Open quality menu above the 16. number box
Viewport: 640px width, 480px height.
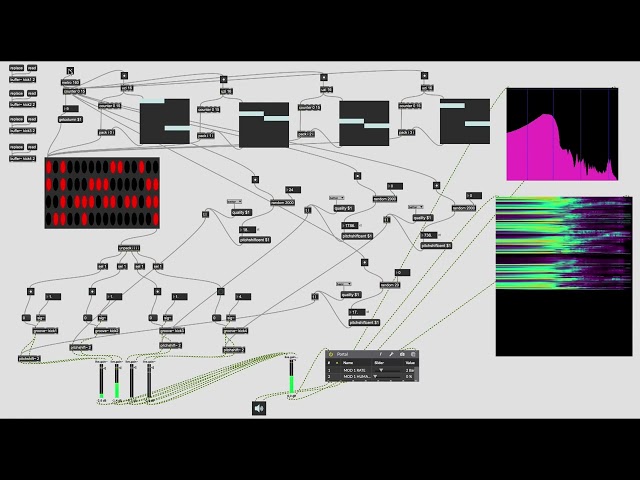(x=234, y=202)
